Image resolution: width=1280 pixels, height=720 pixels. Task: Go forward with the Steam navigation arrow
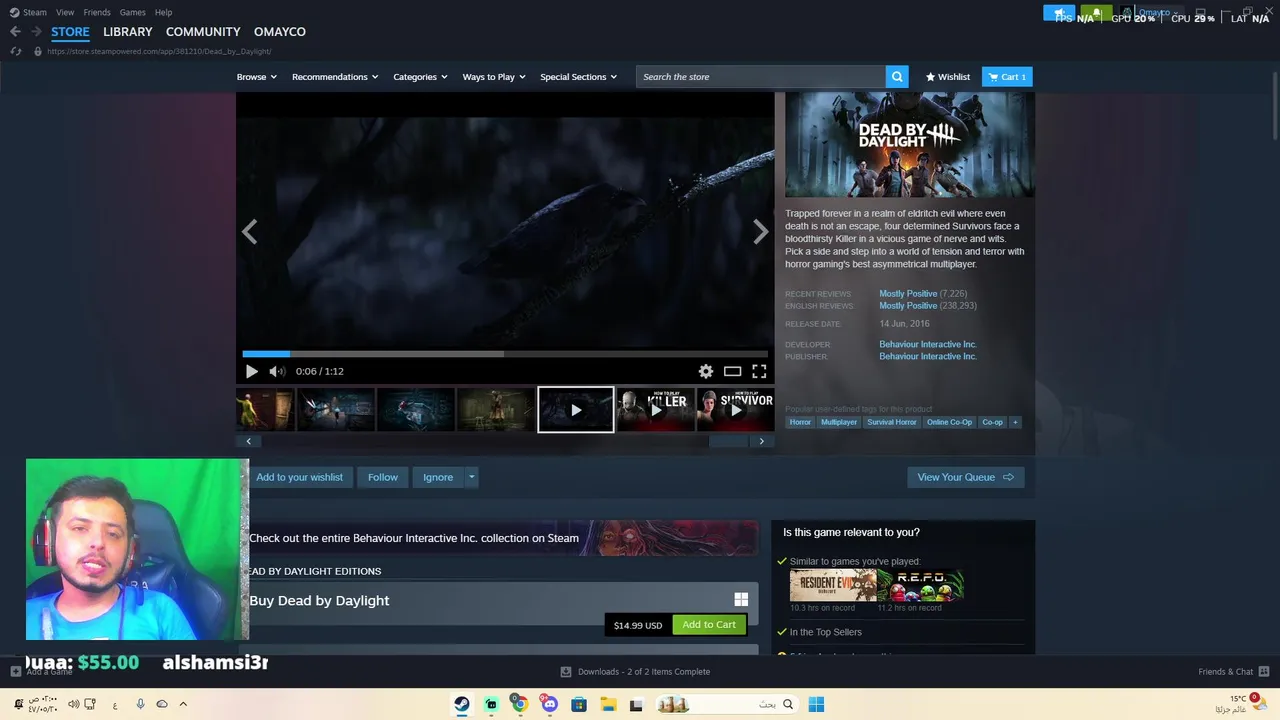pos(36,32)
